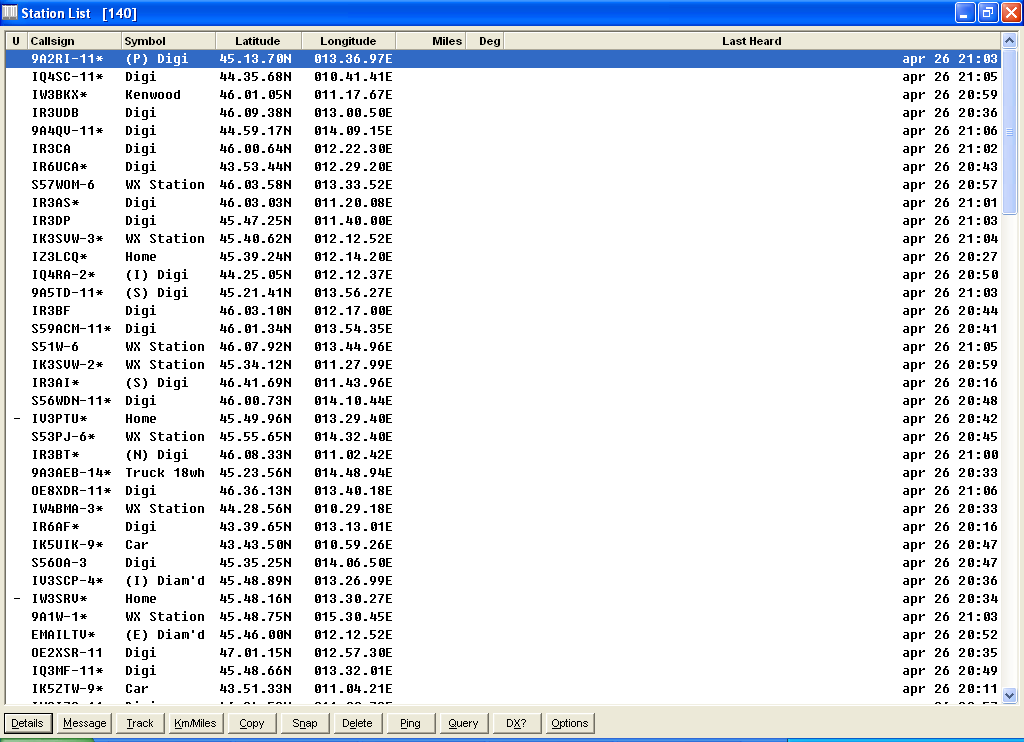Select station IK3SVW-2*
1024x742 pixels.
[503, 364]
